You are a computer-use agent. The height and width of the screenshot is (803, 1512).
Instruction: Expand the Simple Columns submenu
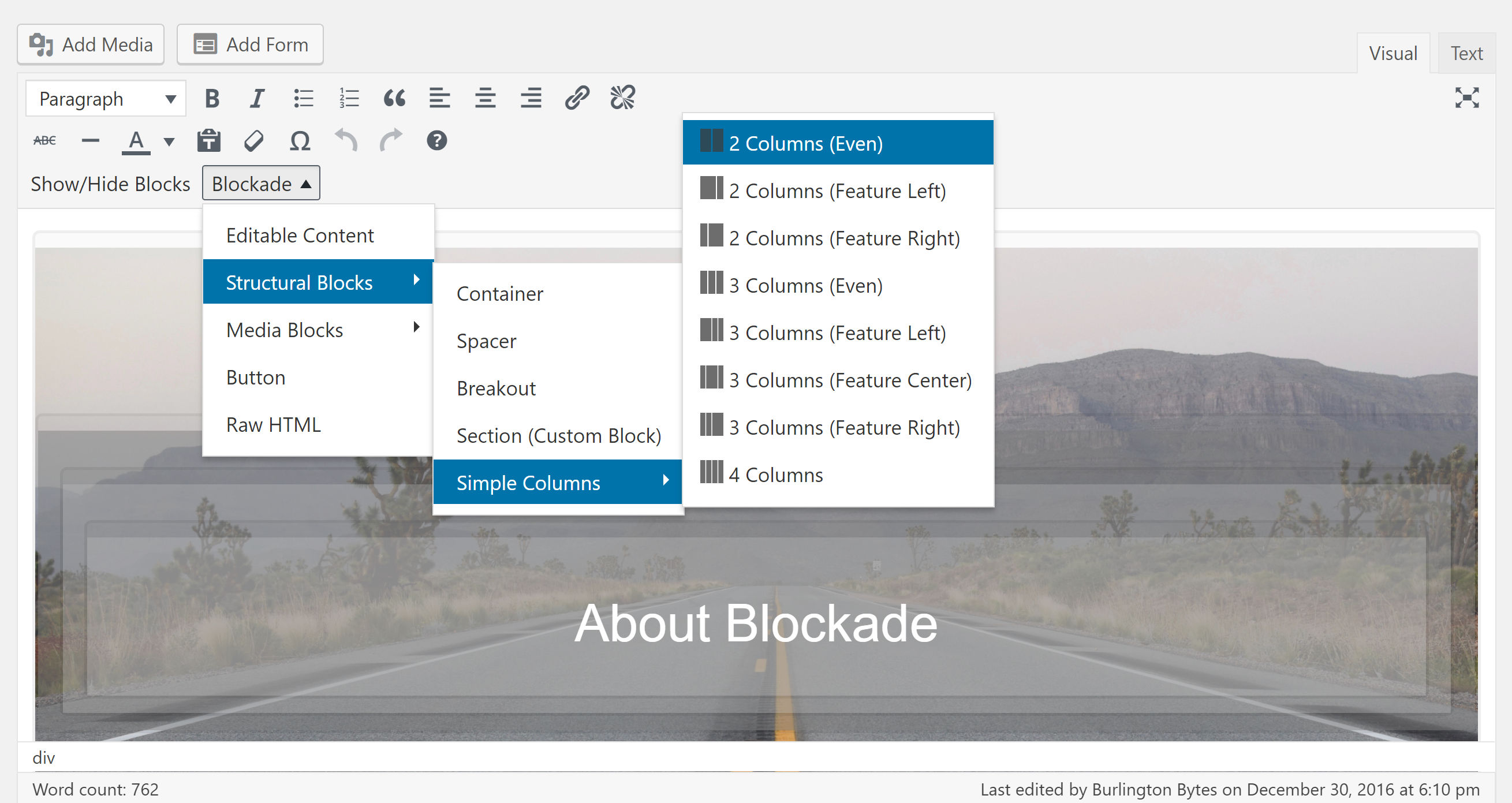click(x=558, y=483)
